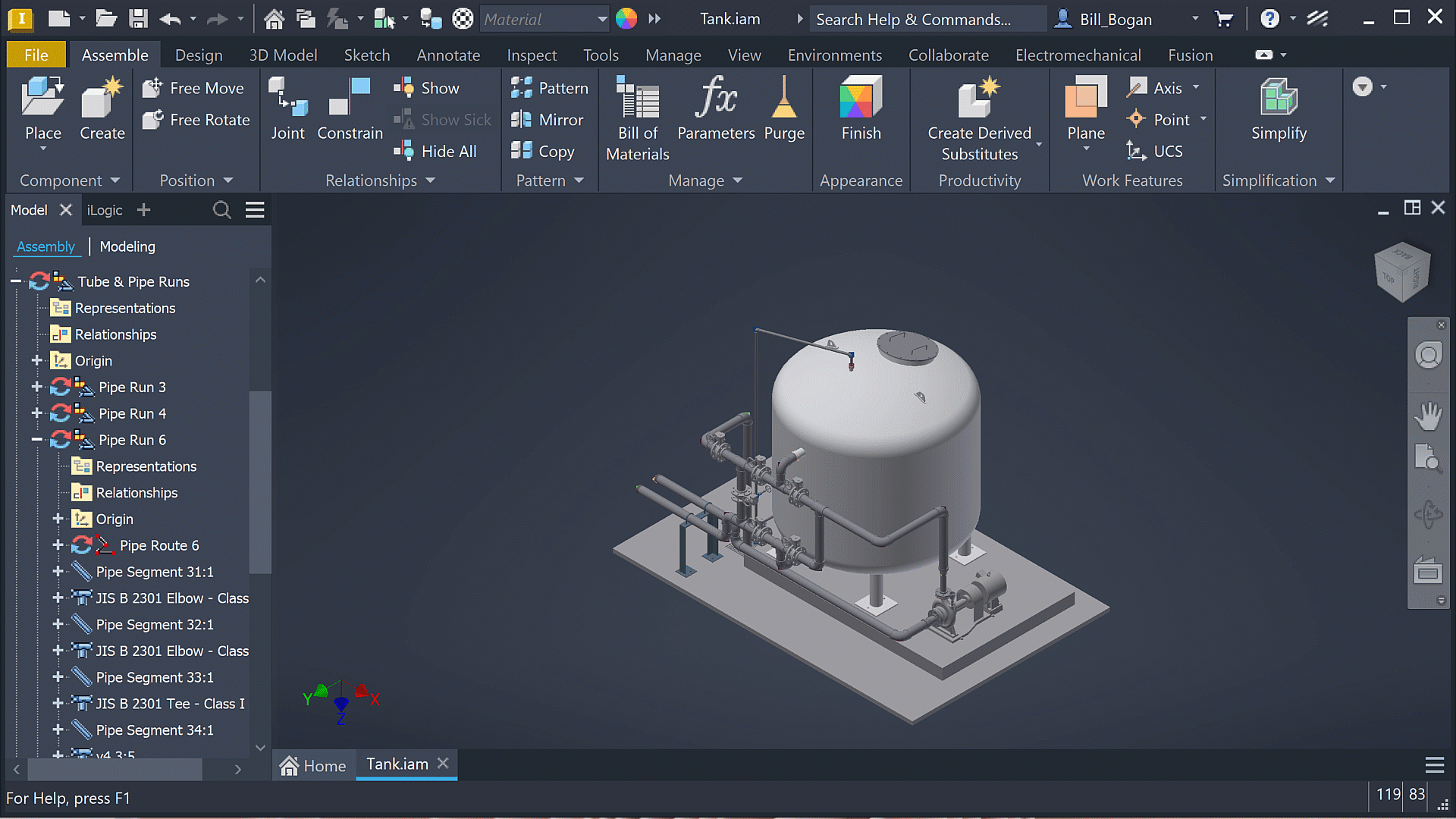Expand the Pipe Run 3 node
Image resolution: width=1456 pixels, height=819 pixels.
pos(36,387)
